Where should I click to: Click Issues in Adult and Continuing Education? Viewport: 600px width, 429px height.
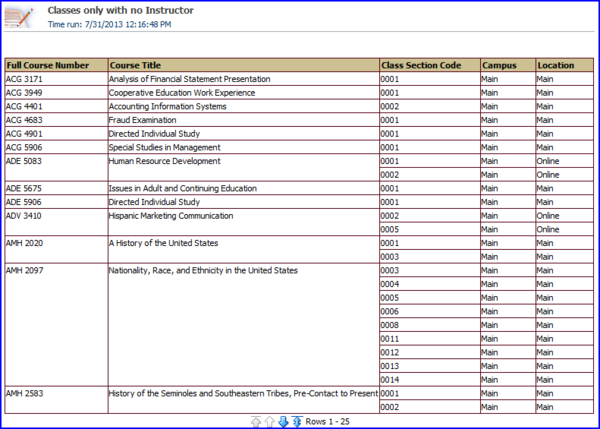pos(183,188)
